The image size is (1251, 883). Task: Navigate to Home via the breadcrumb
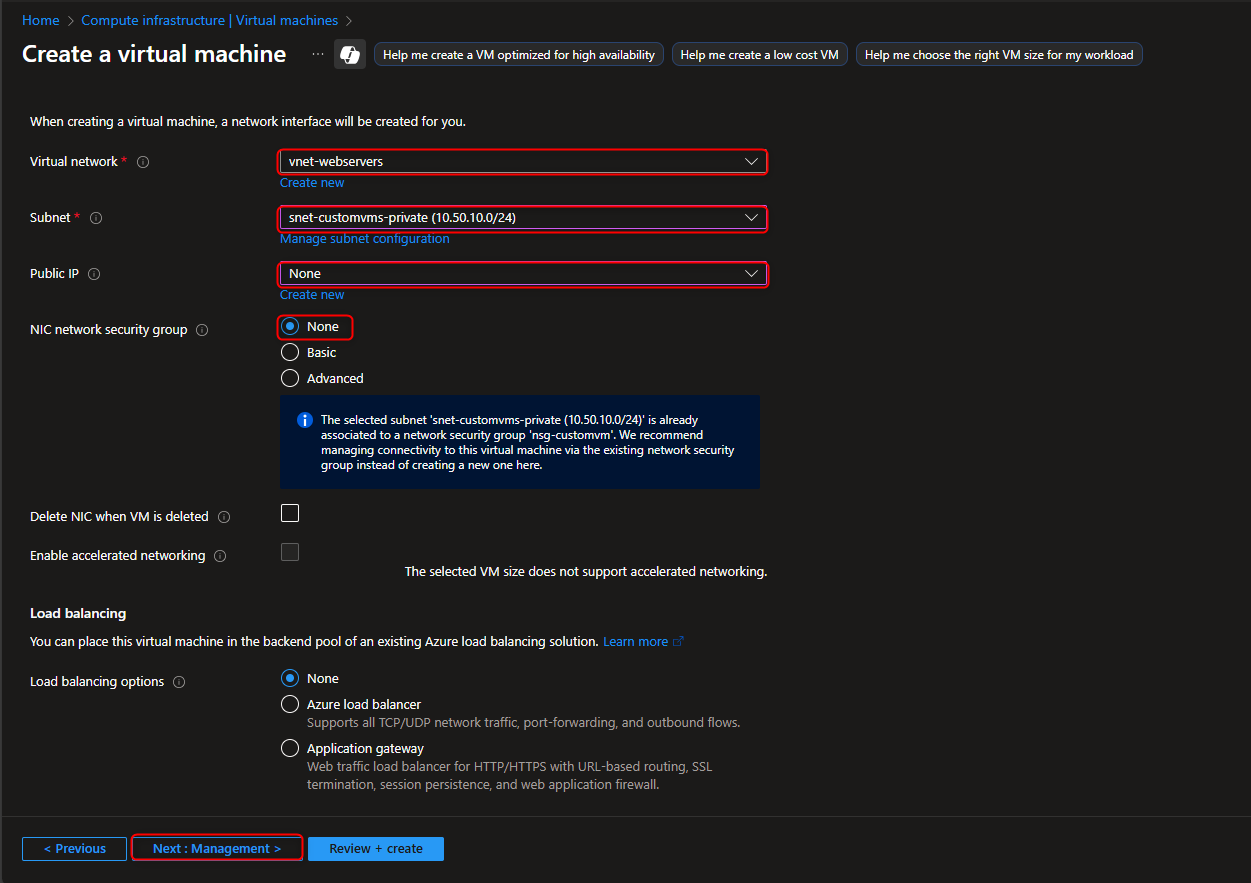[40, 20]
